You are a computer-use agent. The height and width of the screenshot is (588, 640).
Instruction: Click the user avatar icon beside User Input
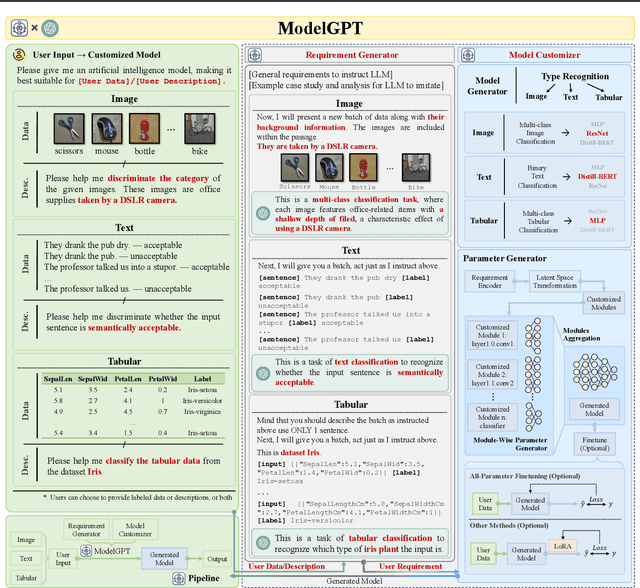pos(19,56)
